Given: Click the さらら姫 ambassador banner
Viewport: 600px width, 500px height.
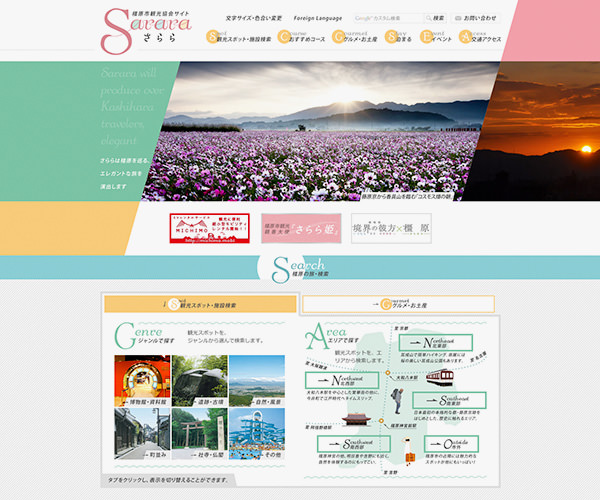Looking at the screenshot, I should coord(301,228).
